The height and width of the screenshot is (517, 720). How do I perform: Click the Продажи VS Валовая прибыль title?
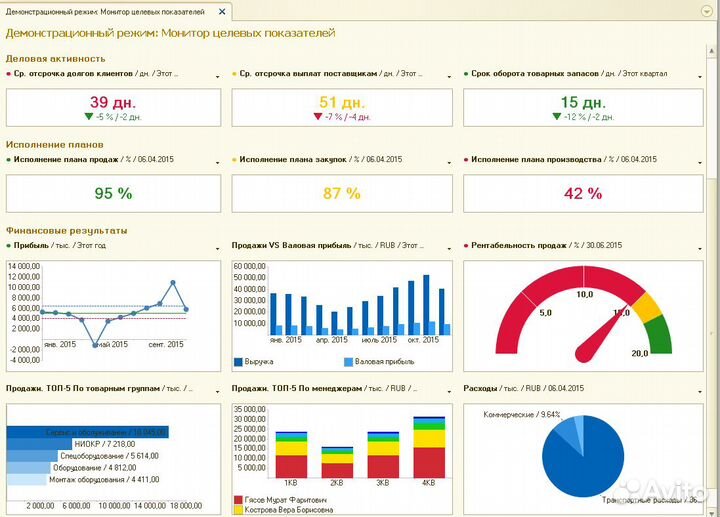284,246
